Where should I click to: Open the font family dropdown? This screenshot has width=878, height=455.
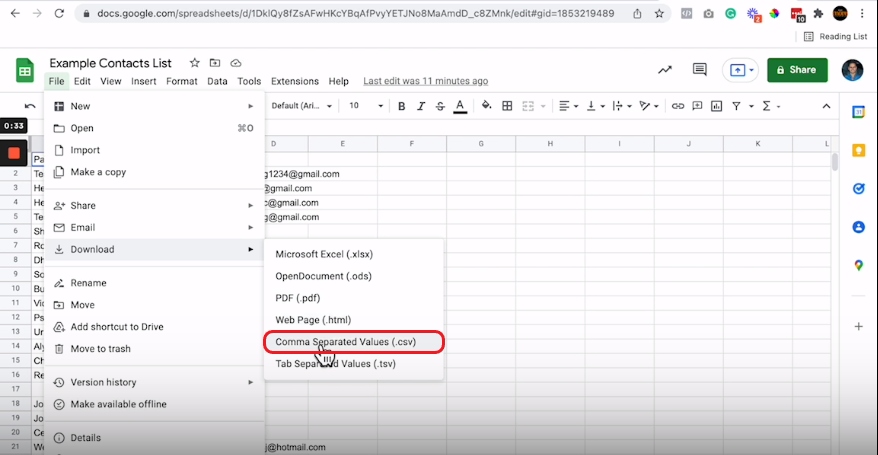[x=301, y=106]
